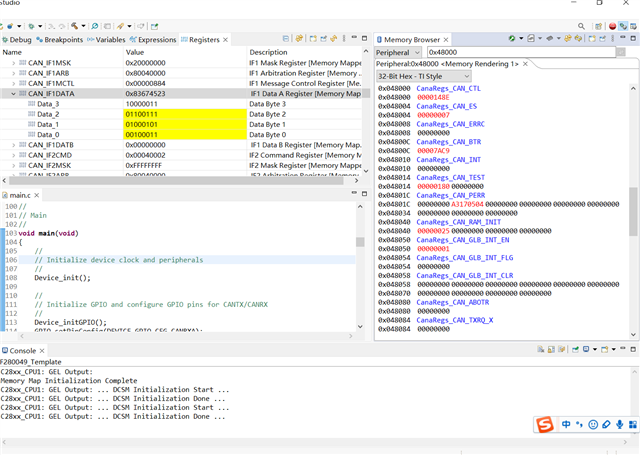The width and height of the screenshot is (640, 455).
Task: Select the Data_2 register row
Action: point(48,115)
